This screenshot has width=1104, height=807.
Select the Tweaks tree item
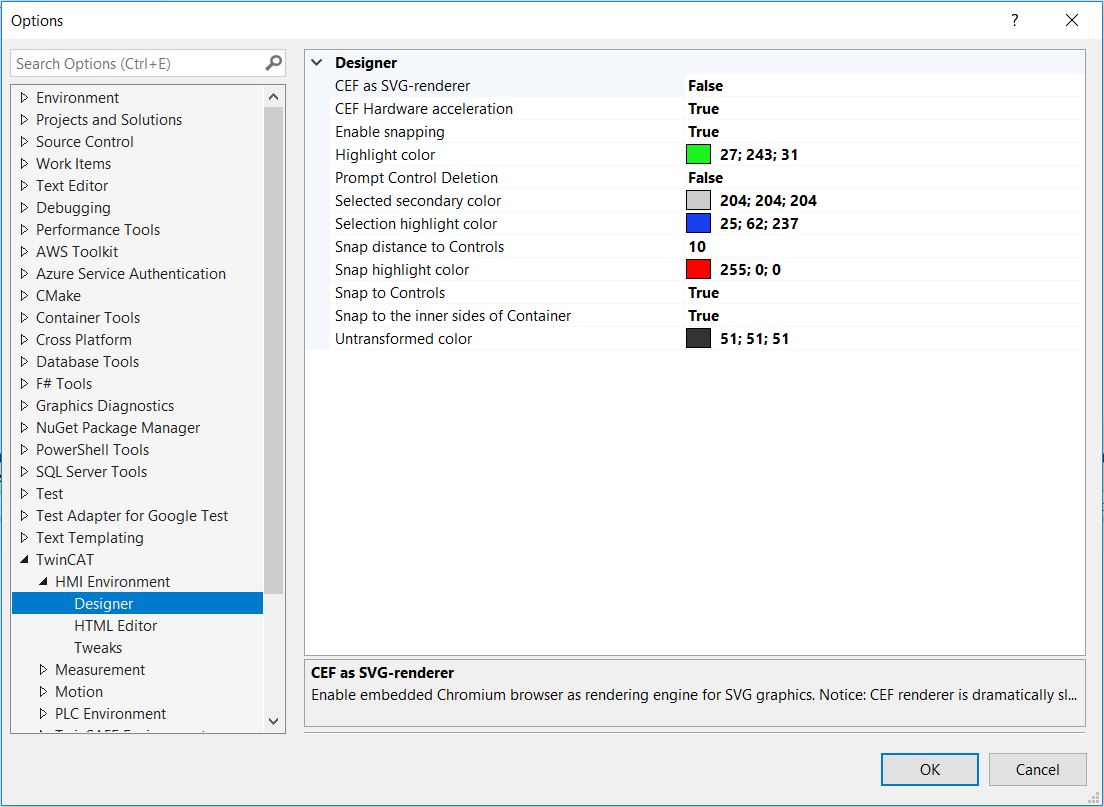click(98, 647)
